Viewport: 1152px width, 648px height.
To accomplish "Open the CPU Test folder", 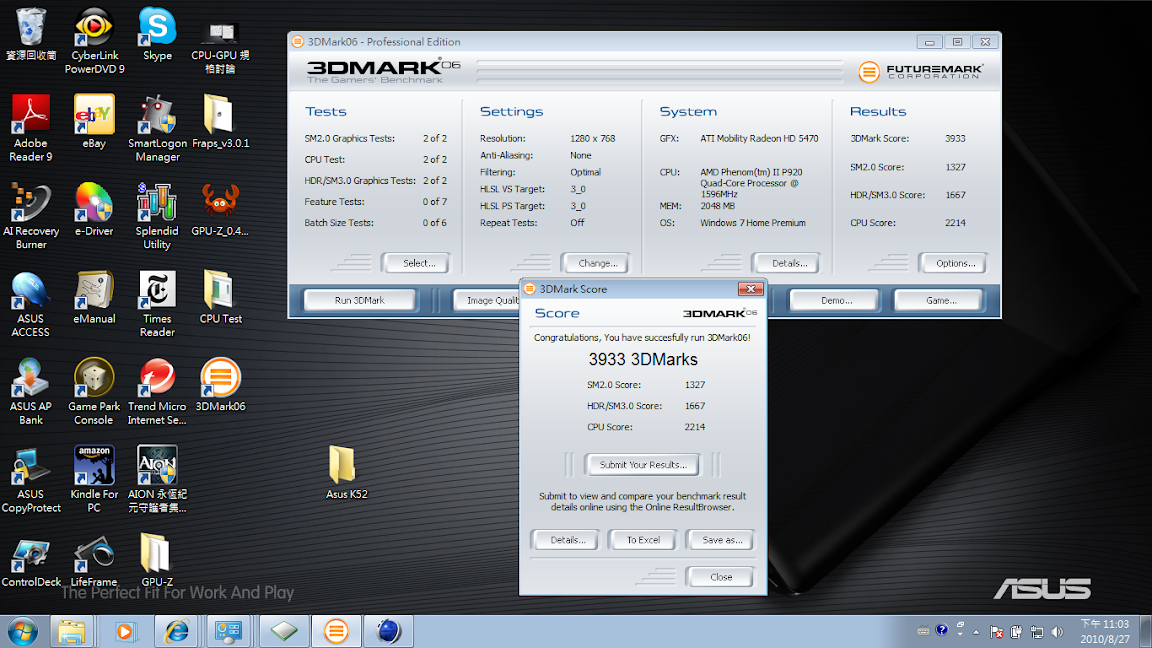I will (x=220, y=297).
